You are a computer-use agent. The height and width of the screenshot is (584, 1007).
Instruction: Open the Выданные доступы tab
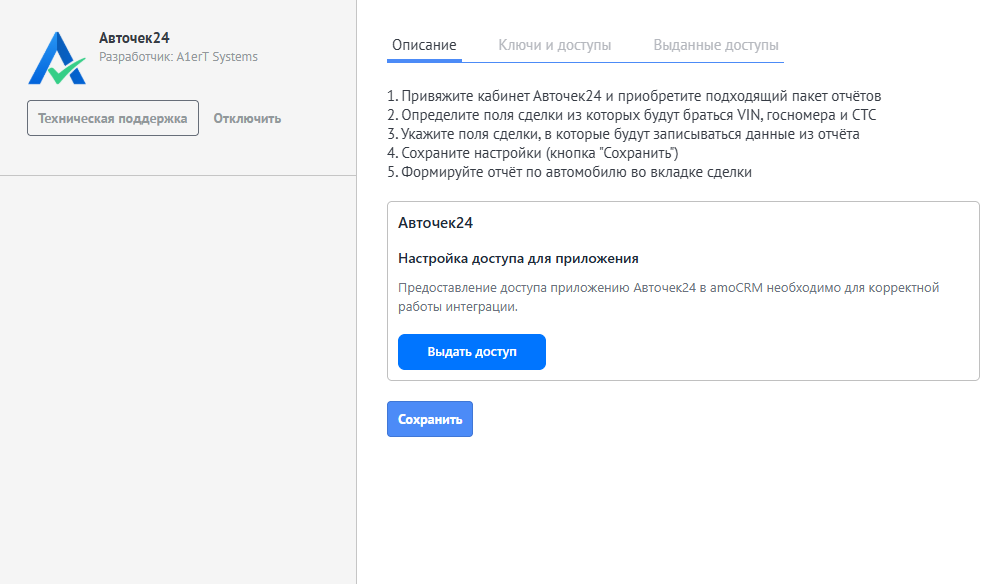click(716, 46)
